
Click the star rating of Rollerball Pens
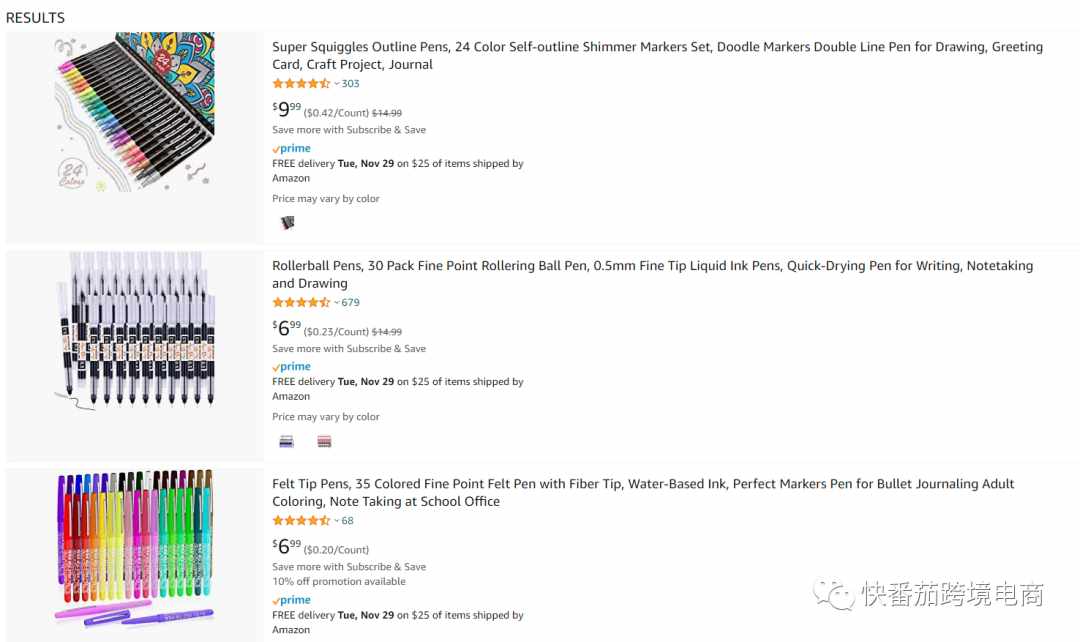(301, 302)
